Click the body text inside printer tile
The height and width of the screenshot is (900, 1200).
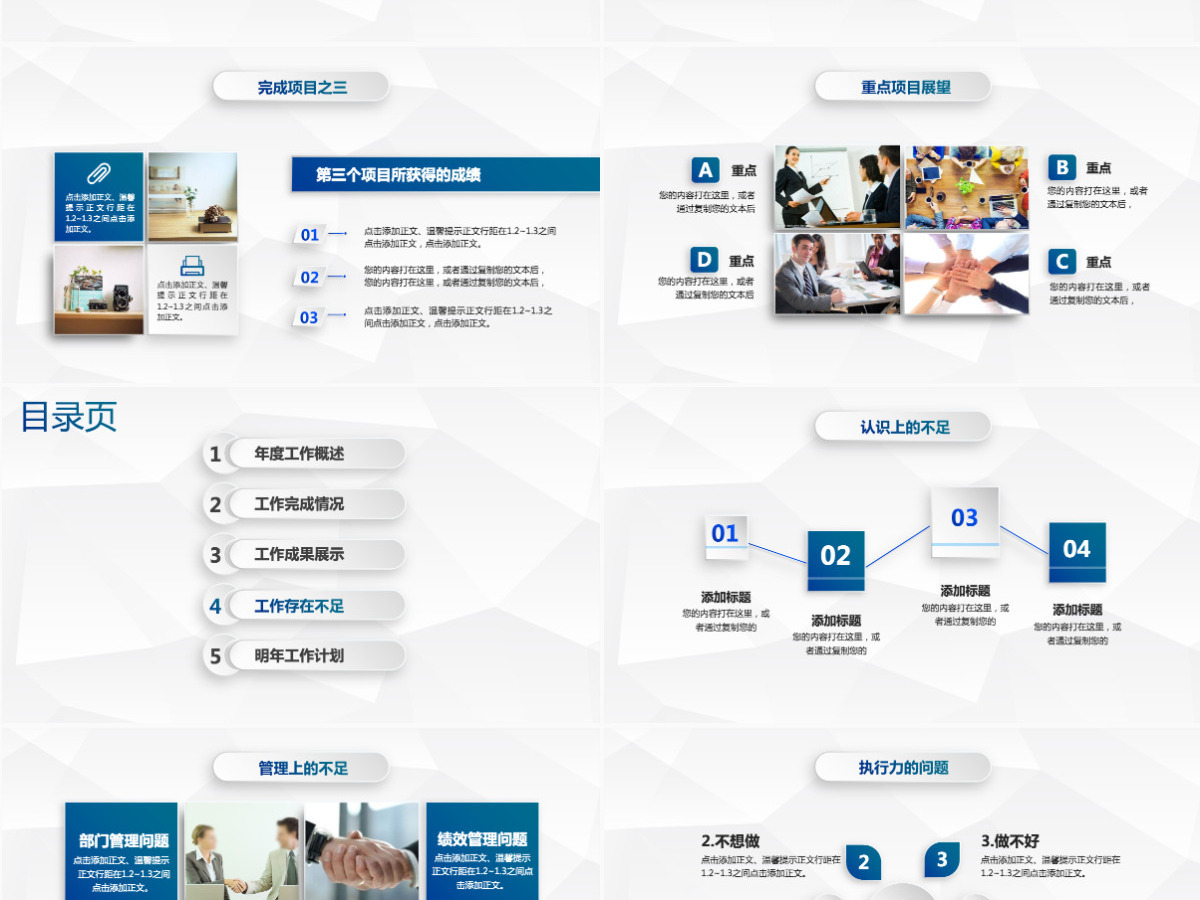[192, 301]
